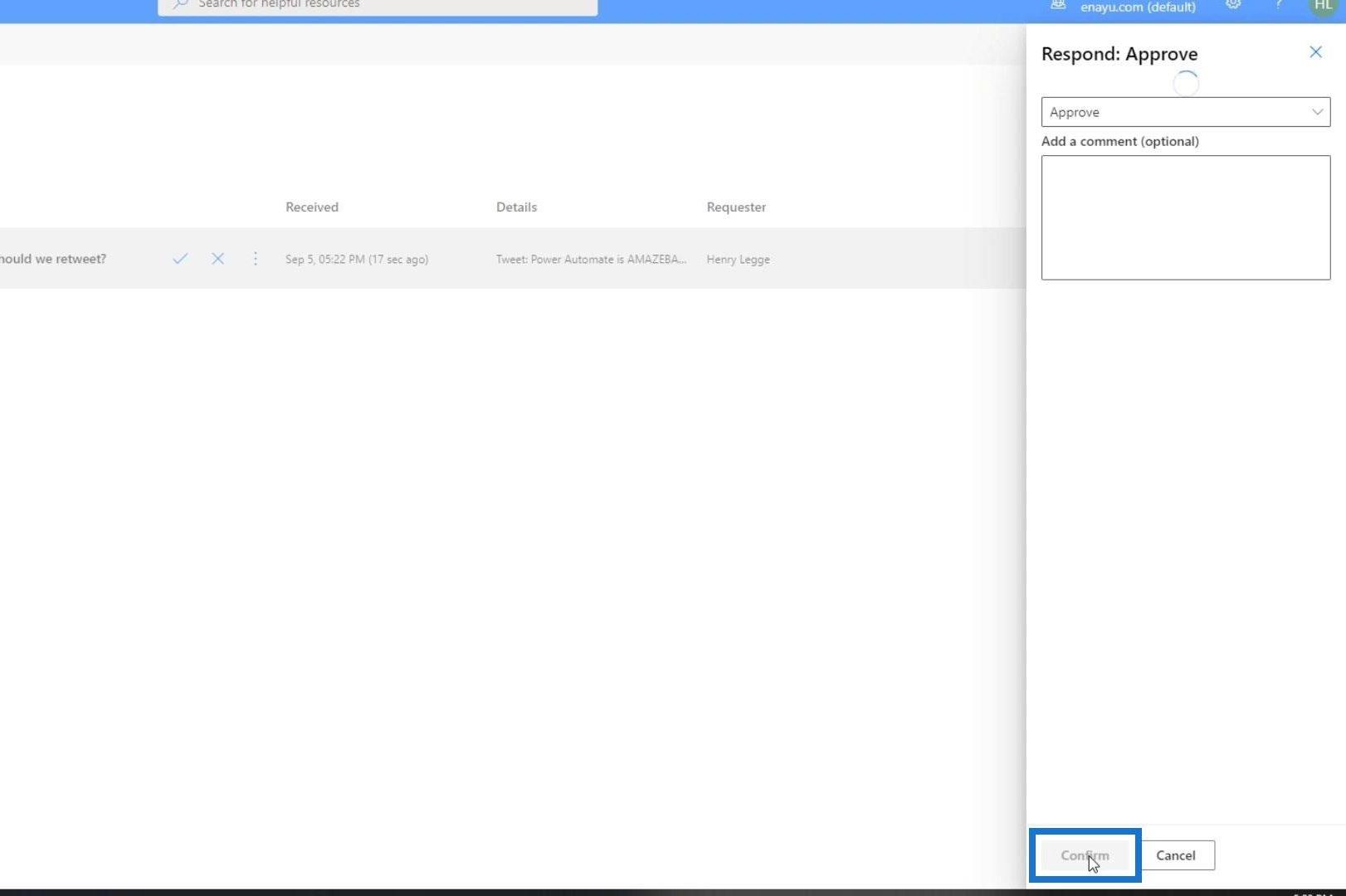Sort by the Received column header

[312, 207]
